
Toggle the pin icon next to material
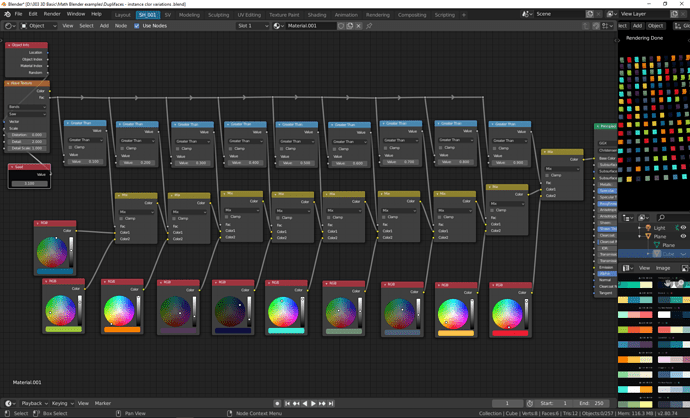[x=369, y=26]
